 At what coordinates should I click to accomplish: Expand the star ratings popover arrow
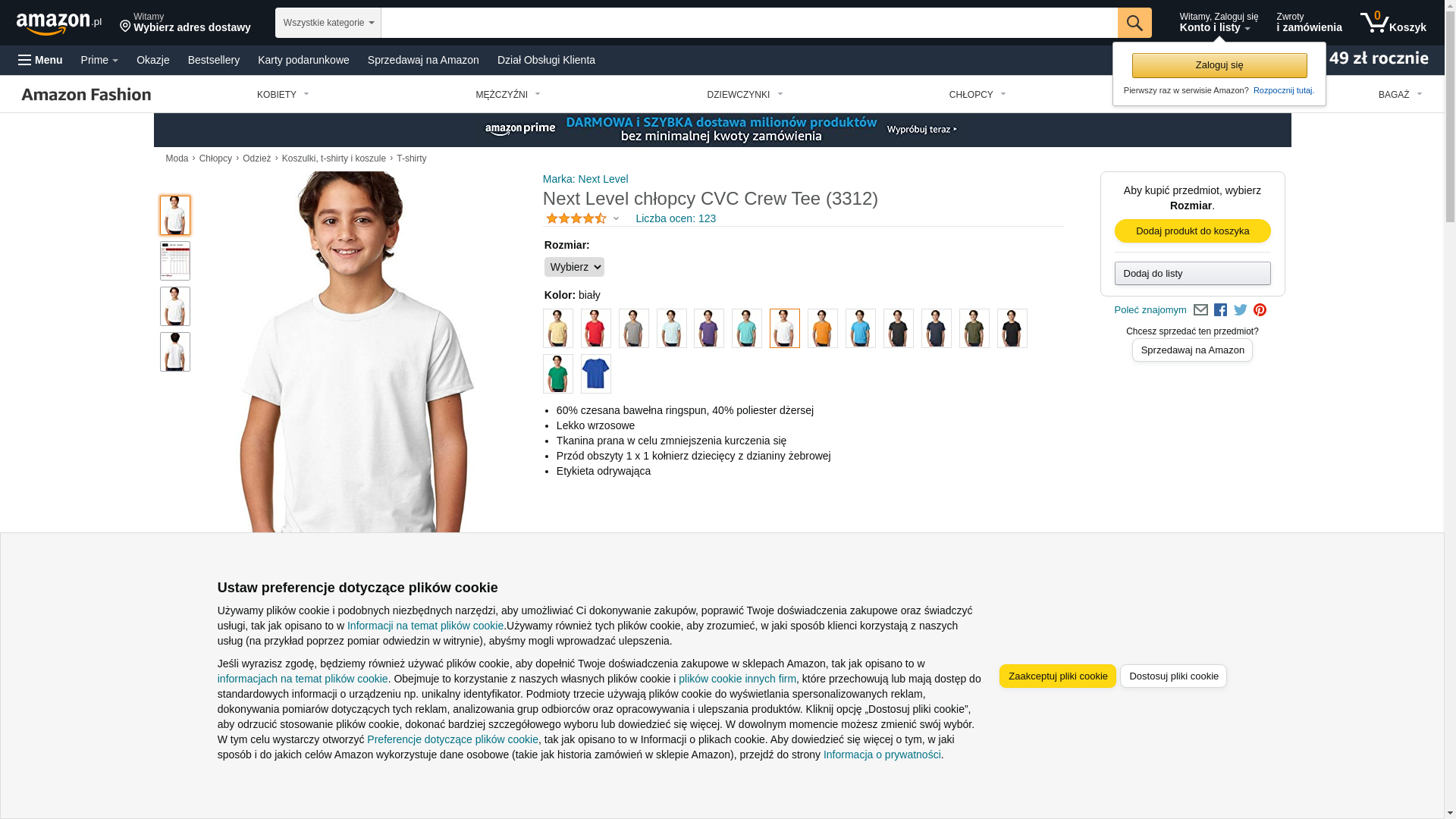[616, 219]
